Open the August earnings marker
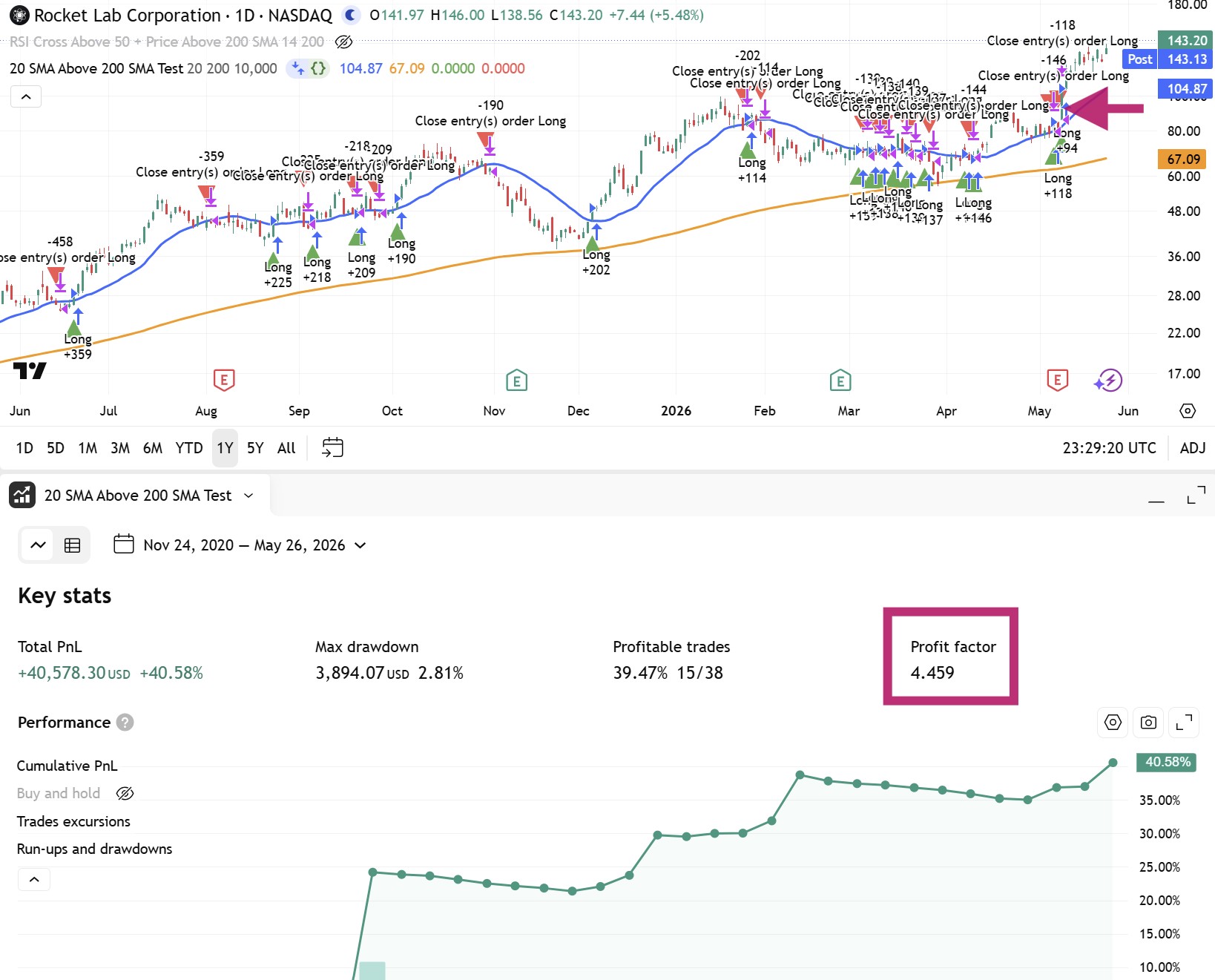 tap(224, 380)
